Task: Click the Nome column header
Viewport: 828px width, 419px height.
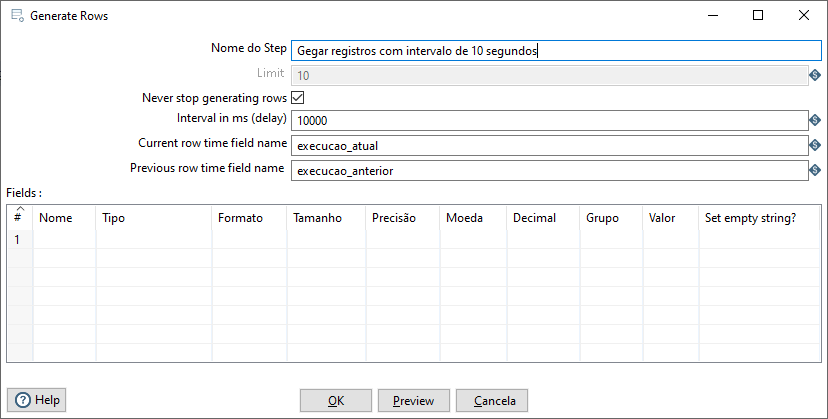Action: tap(64, 217)
